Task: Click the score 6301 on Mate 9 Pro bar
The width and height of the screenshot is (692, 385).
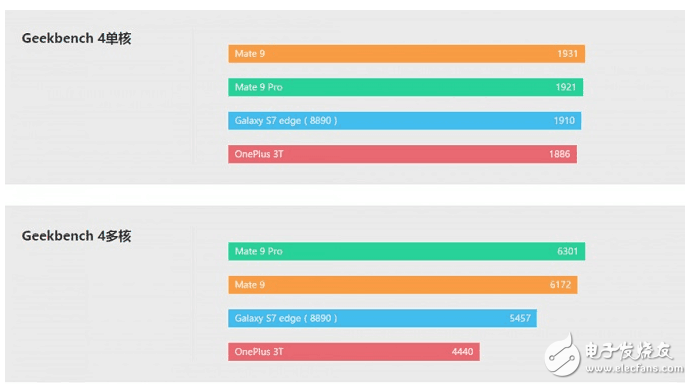Action: coord(568,251)
